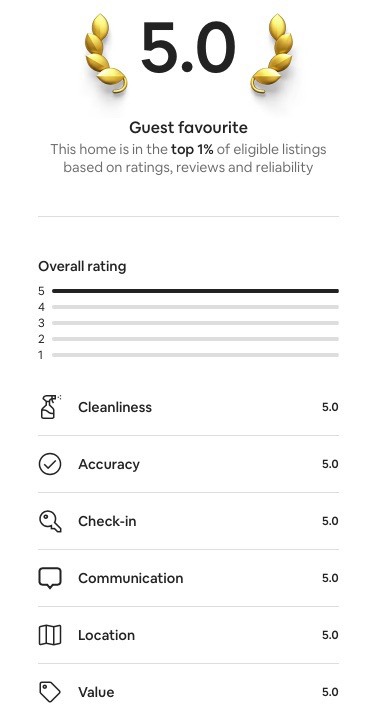This screenshot has width=374, height=728.
Task: Click the Value price tag icon
Action: click(50, 692)
